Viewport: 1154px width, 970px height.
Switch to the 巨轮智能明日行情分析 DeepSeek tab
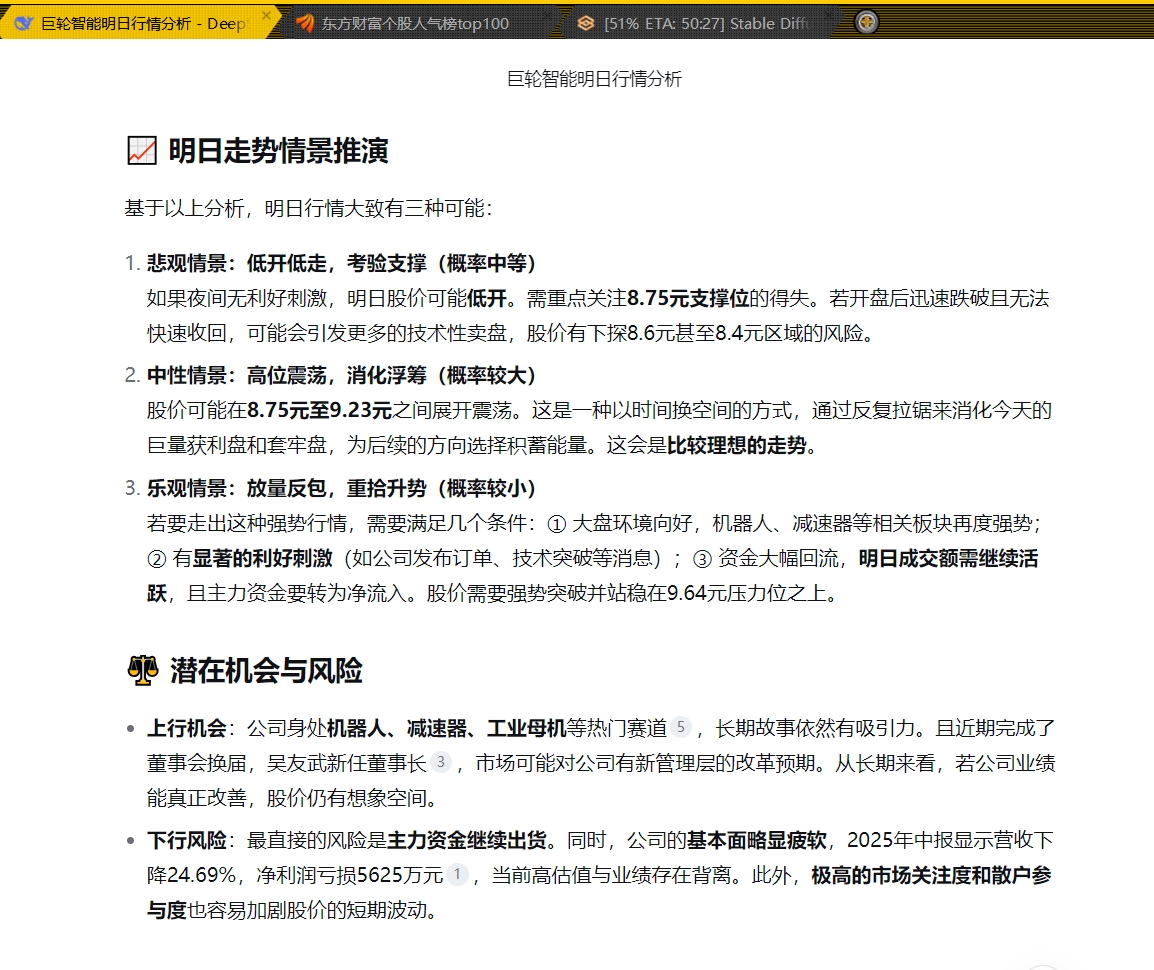click(140, 23)
